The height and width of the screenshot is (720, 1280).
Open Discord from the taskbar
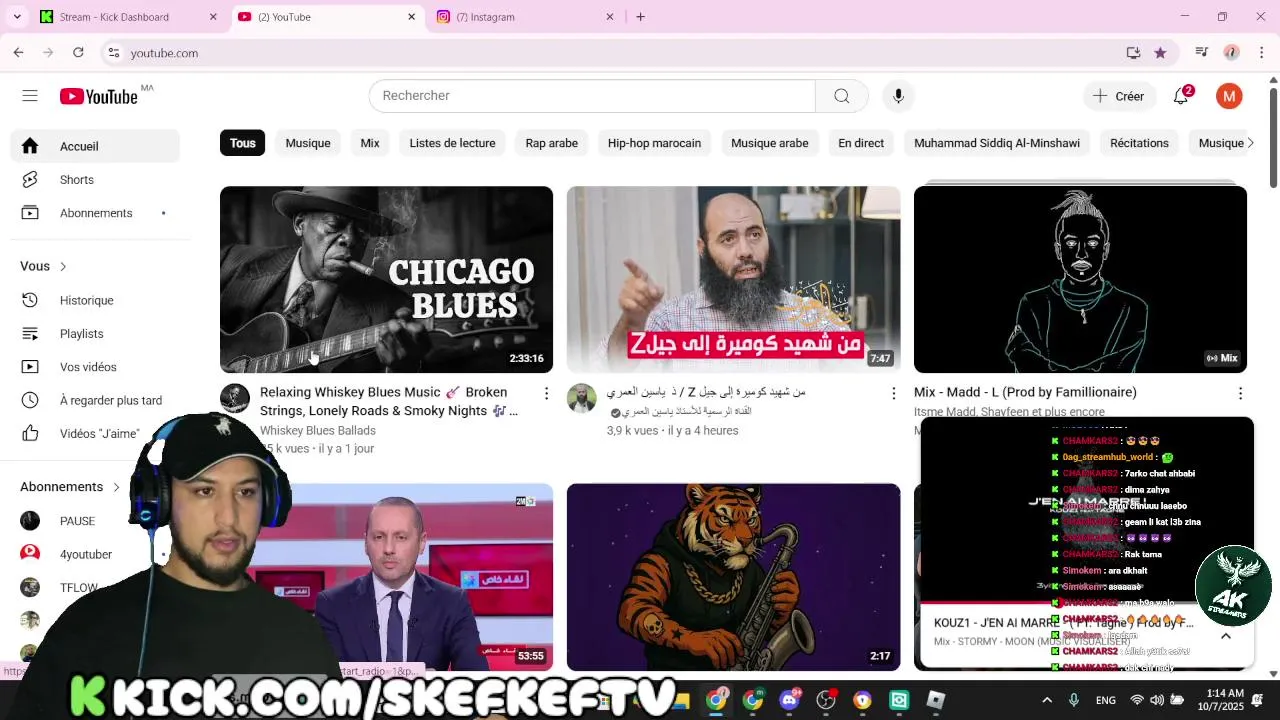click(789, 700)
